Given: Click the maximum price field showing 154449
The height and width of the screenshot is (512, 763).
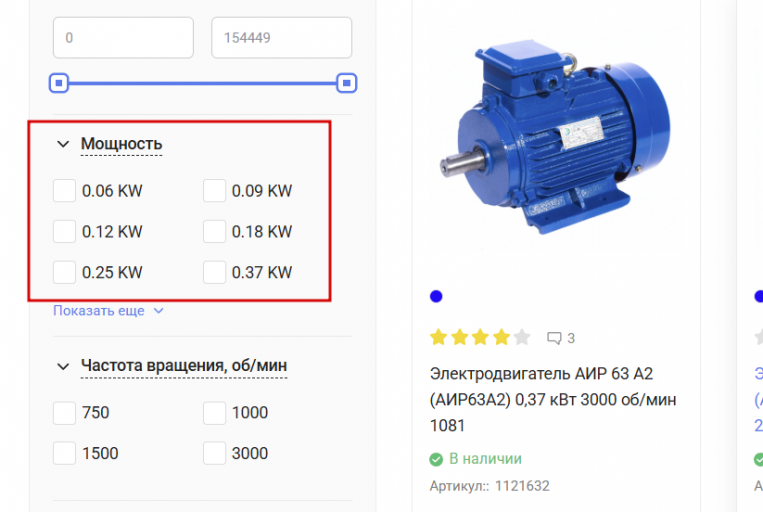Looking at the screenshot, I should coord(281,38).
